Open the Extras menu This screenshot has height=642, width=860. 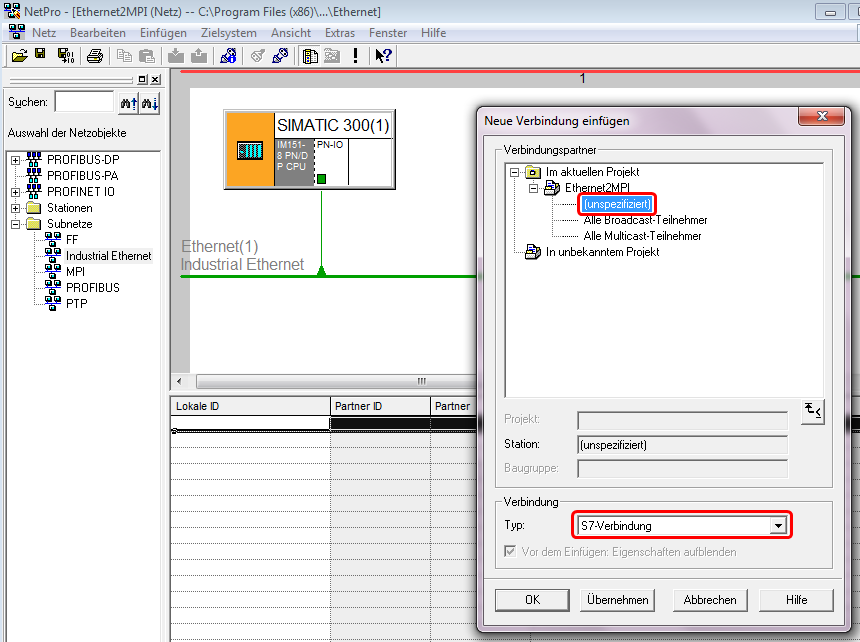click(x=340, y=33)
